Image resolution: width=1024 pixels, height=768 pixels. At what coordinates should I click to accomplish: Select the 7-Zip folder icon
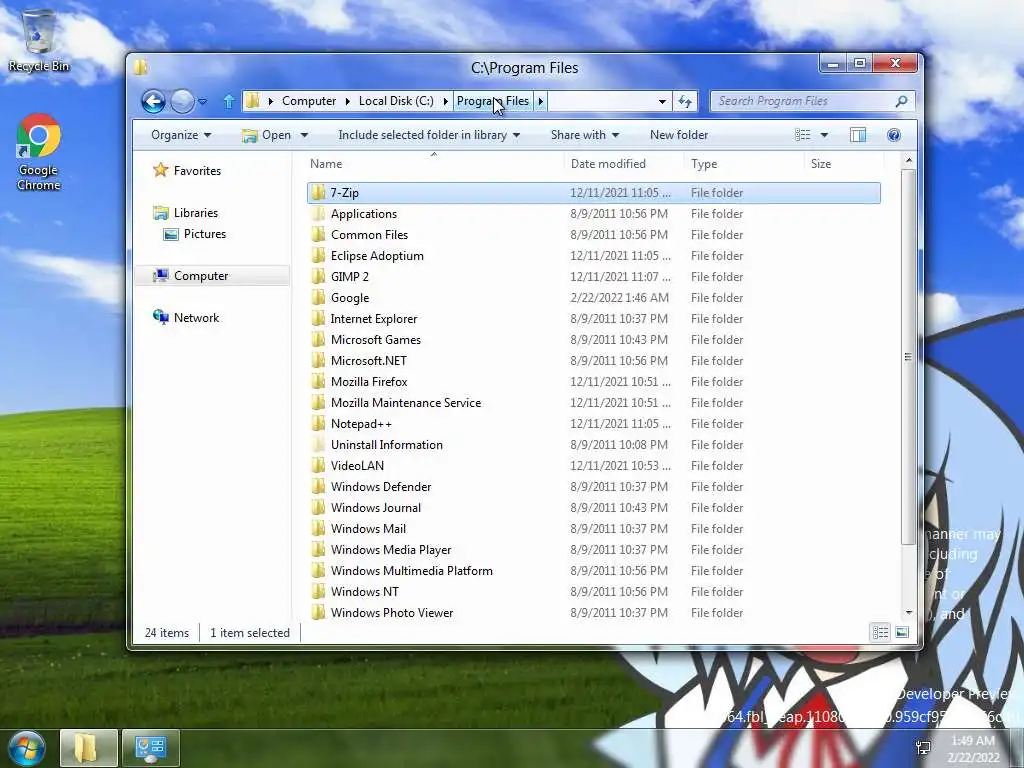click(x=318, y=193)
